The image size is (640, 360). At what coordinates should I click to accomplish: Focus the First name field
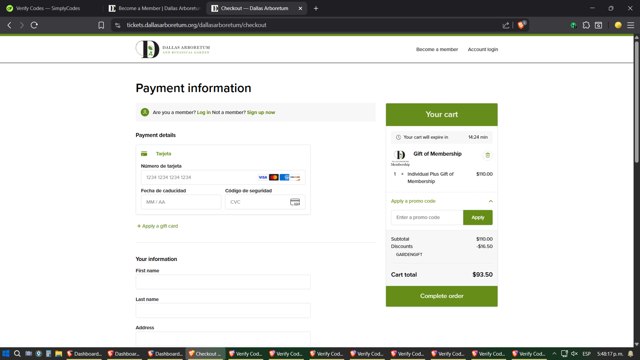[x=223, y=282]
